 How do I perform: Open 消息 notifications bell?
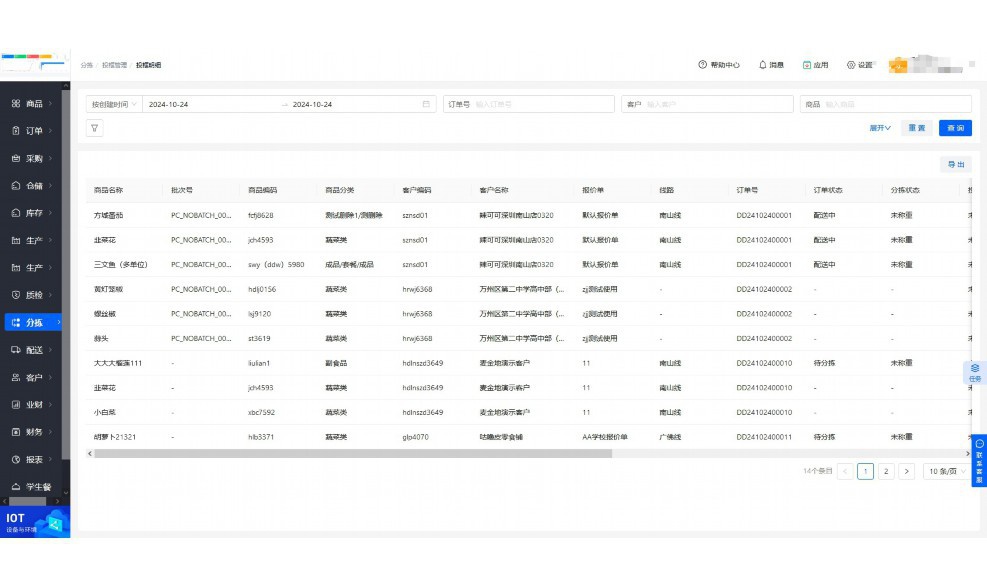click(x=771, y=65)
